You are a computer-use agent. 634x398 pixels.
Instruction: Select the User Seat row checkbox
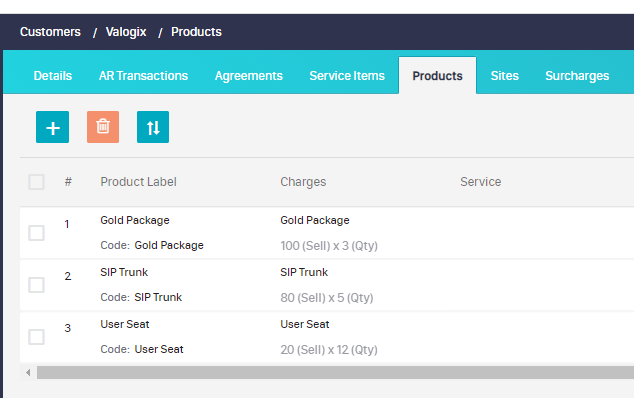pyautogui.click(x=36, y=337)
